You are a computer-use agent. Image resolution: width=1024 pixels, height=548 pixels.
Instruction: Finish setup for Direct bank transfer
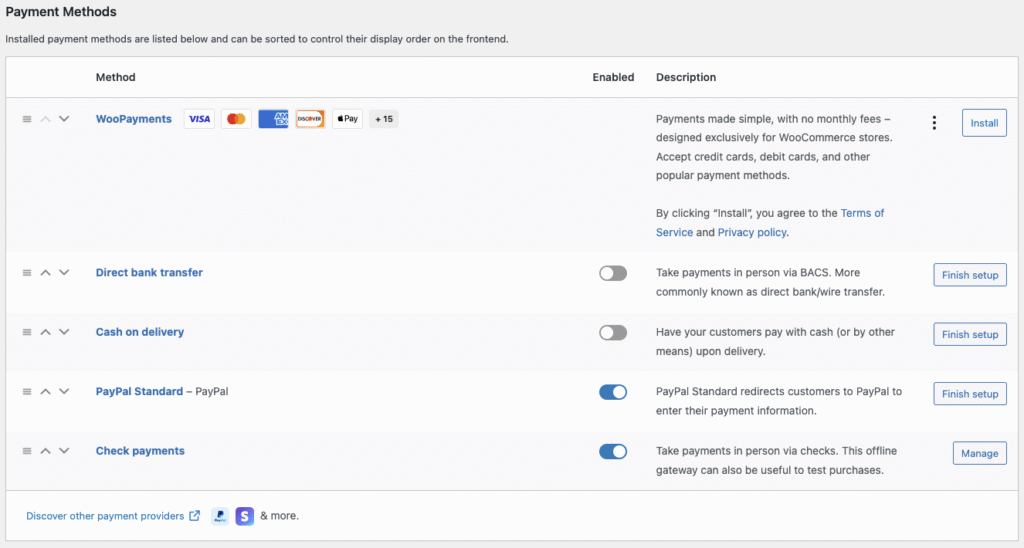[x=970, y=275]
